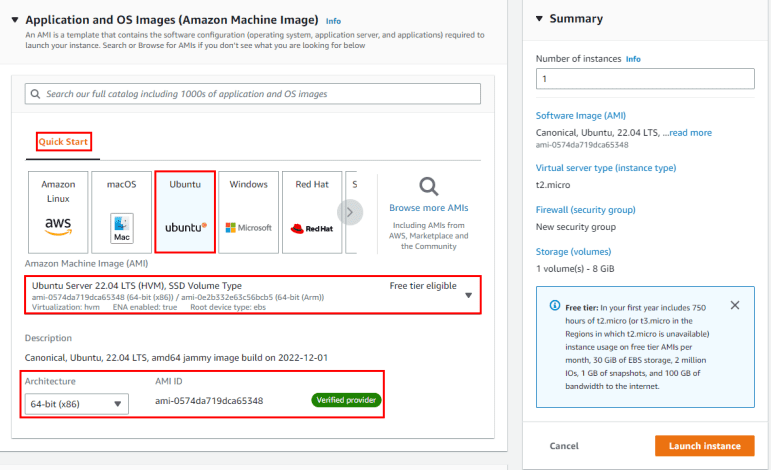771x470 pixels.
Task: Select the Red Hat image tile
Action: tap(311, 212)
